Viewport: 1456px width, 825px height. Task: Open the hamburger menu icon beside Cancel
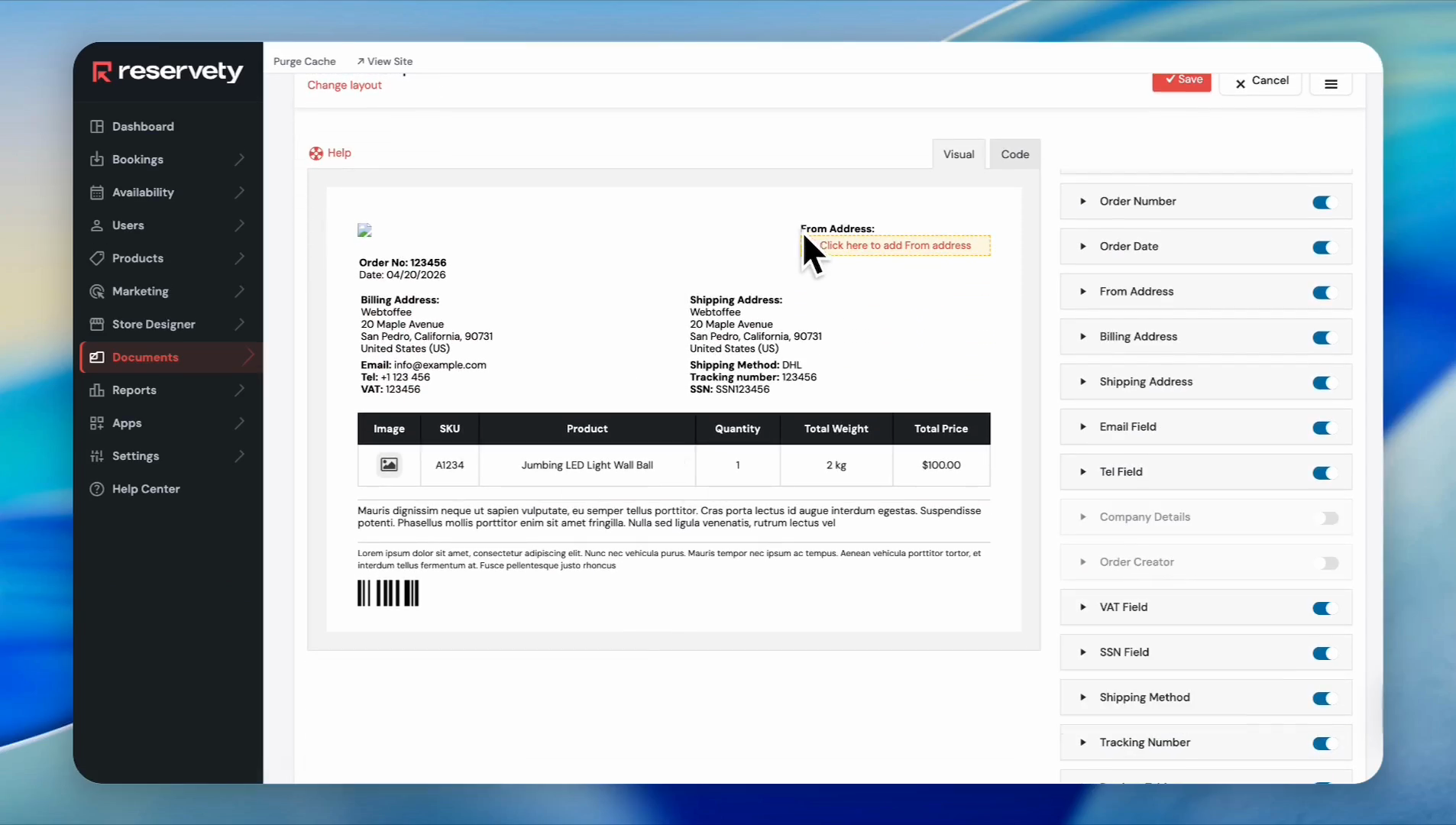1331,84
